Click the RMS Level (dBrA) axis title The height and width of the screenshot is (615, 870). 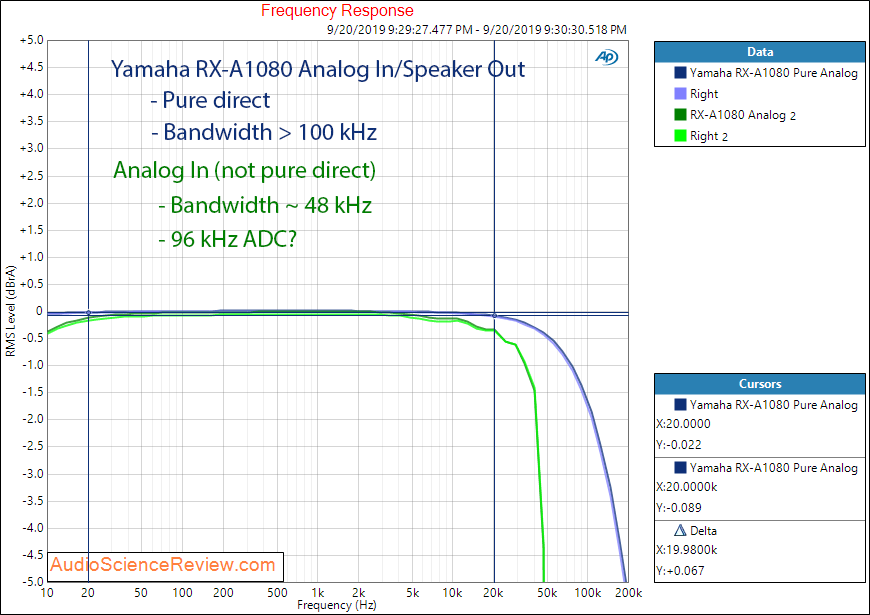click(11, 311)
